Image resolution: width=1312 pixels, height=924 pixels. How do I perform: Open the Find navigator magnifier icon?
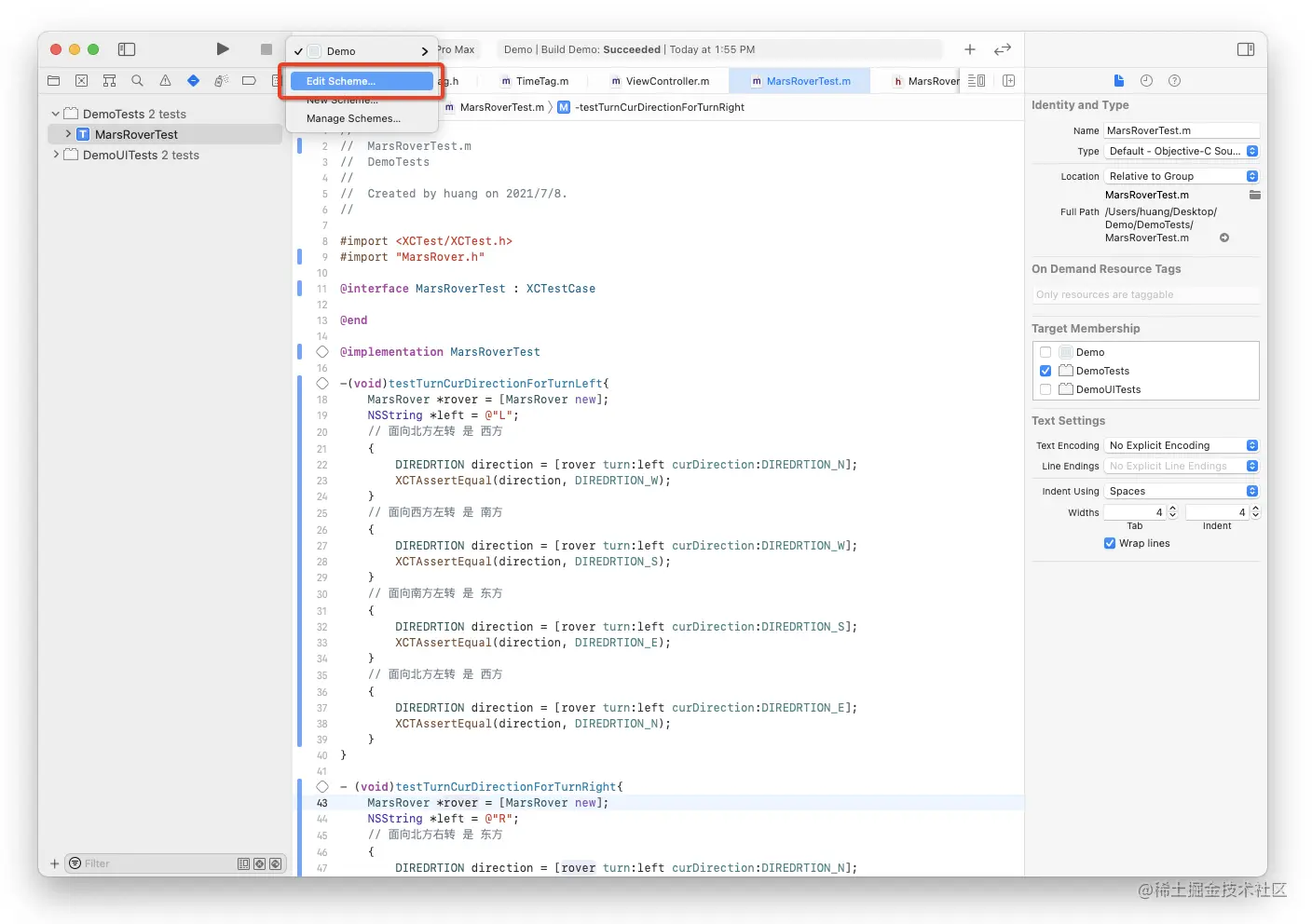[x=137, y=81]
